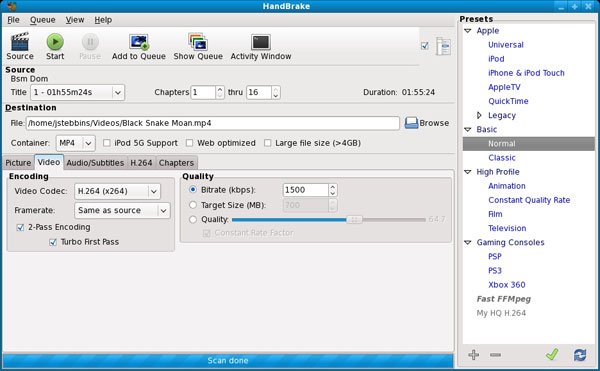Toggle the show presets checkbox in toolbar
Image resolution: width=600 pixels, height=371 pixels.
tap(425, 46)
